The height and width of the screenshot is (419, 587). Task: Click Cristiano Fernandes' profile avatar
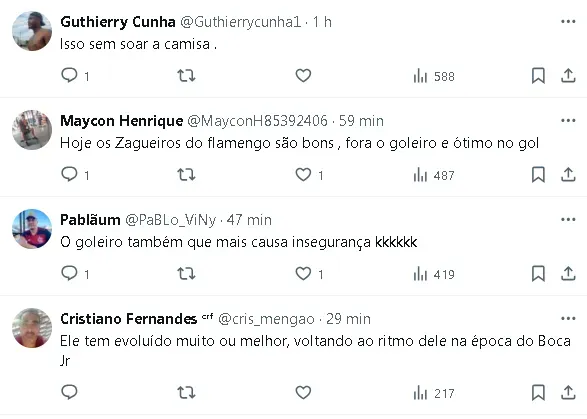(32, 328)
